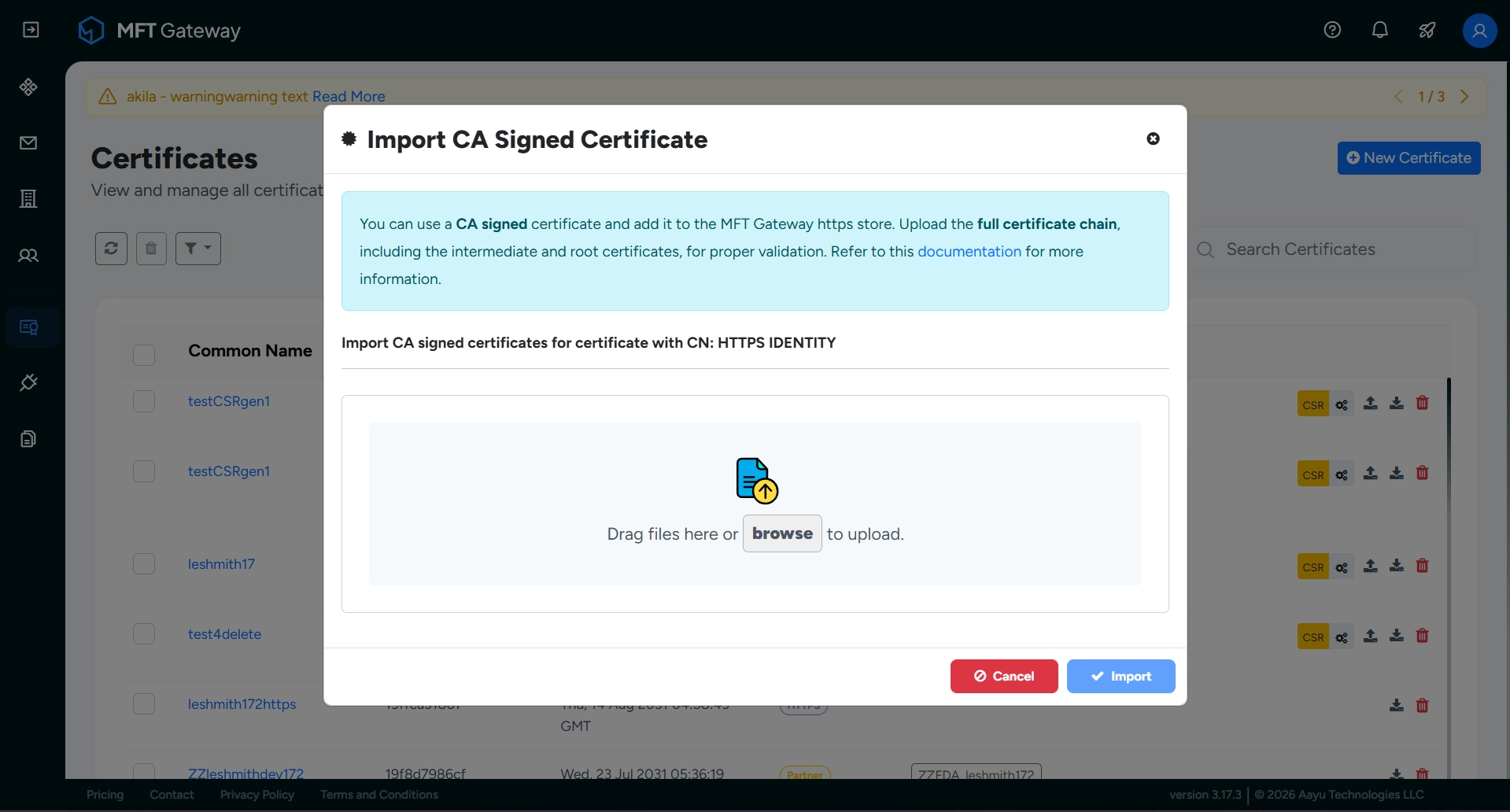Click the upload icon on leshmith17 row
Viewport: 1510px width, 812px height.
[x=1371, y=566]
